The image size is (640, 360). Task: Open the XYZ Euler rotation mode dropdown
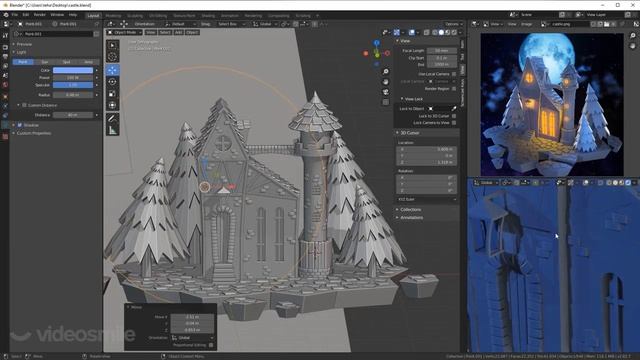tap(427, 200)
